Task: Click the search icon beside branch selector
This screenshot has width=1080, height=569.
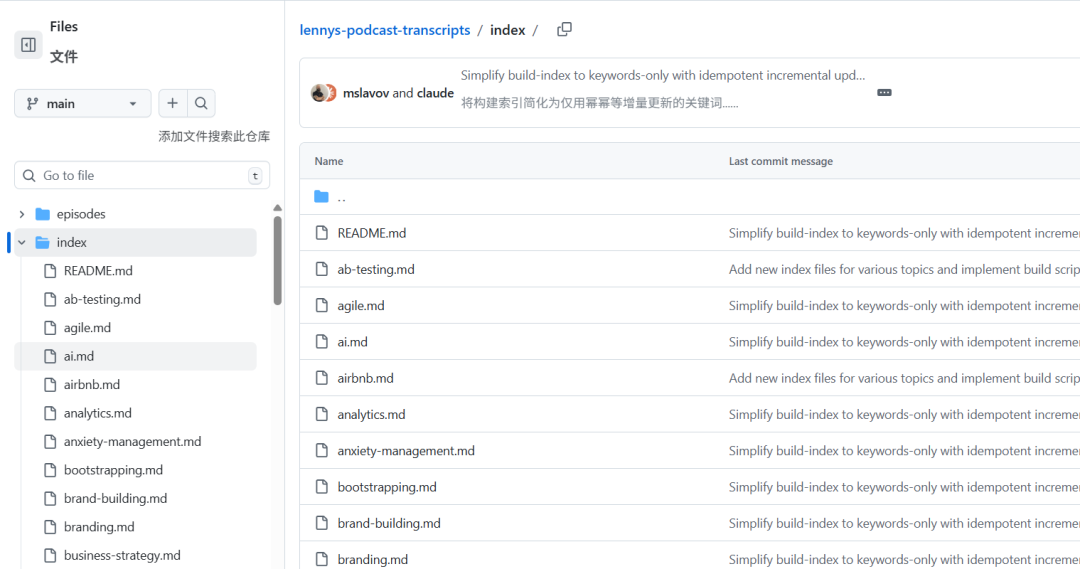Action: (201, 103)
